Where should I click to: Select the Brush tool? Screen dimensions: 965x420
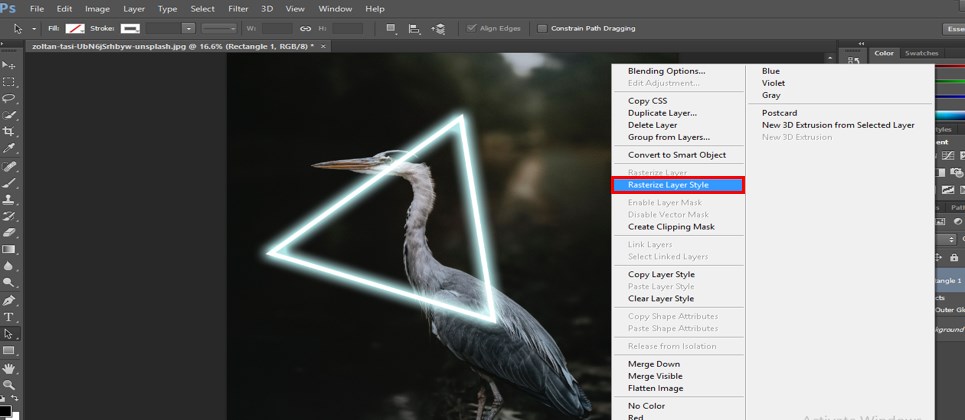pos(9,183)
